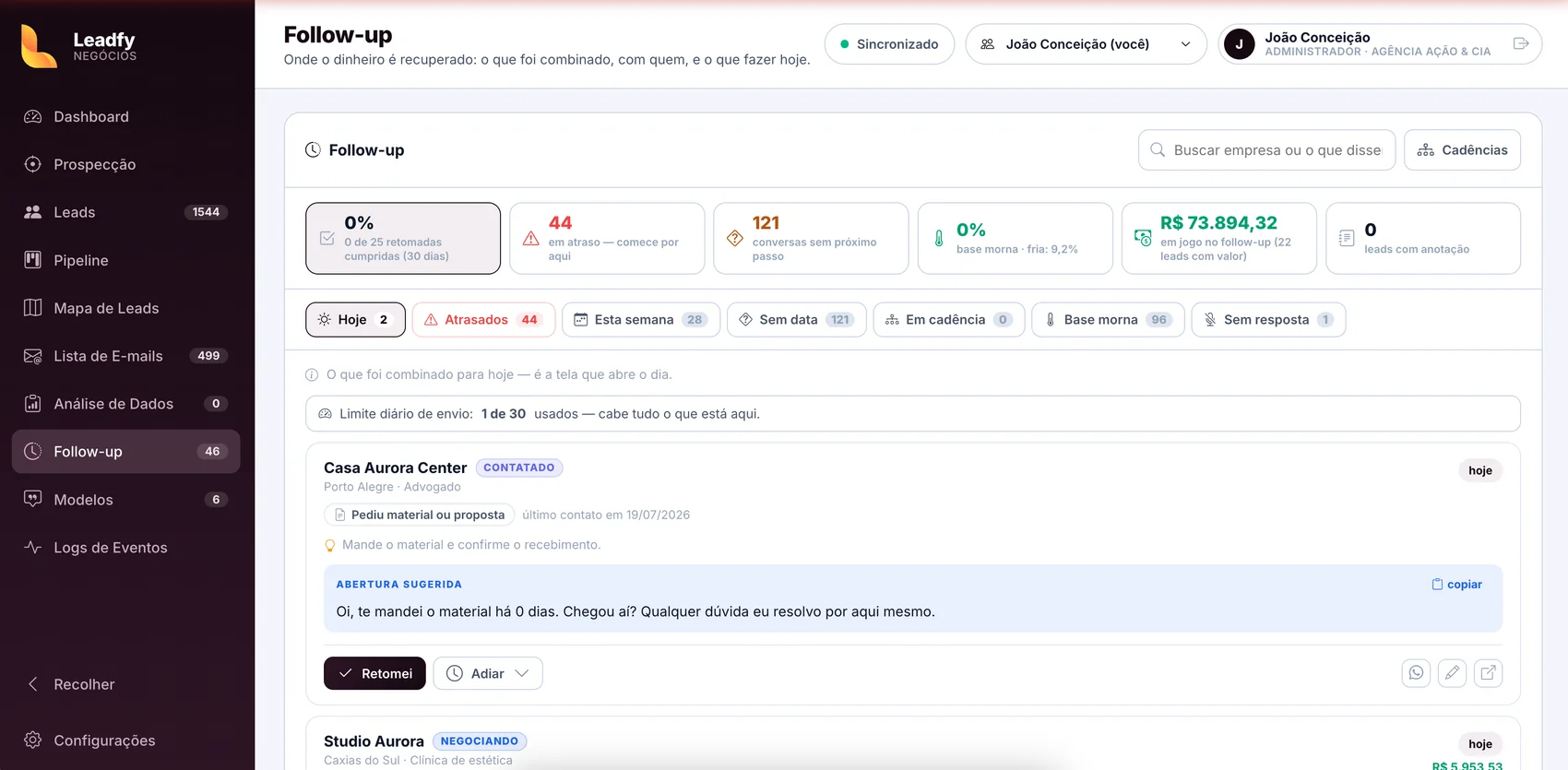Image resolution: width=1568 pixels, height=770 pixels.
Task: Open the Casa Aurora Center lead title
Action: pos(395,468)
